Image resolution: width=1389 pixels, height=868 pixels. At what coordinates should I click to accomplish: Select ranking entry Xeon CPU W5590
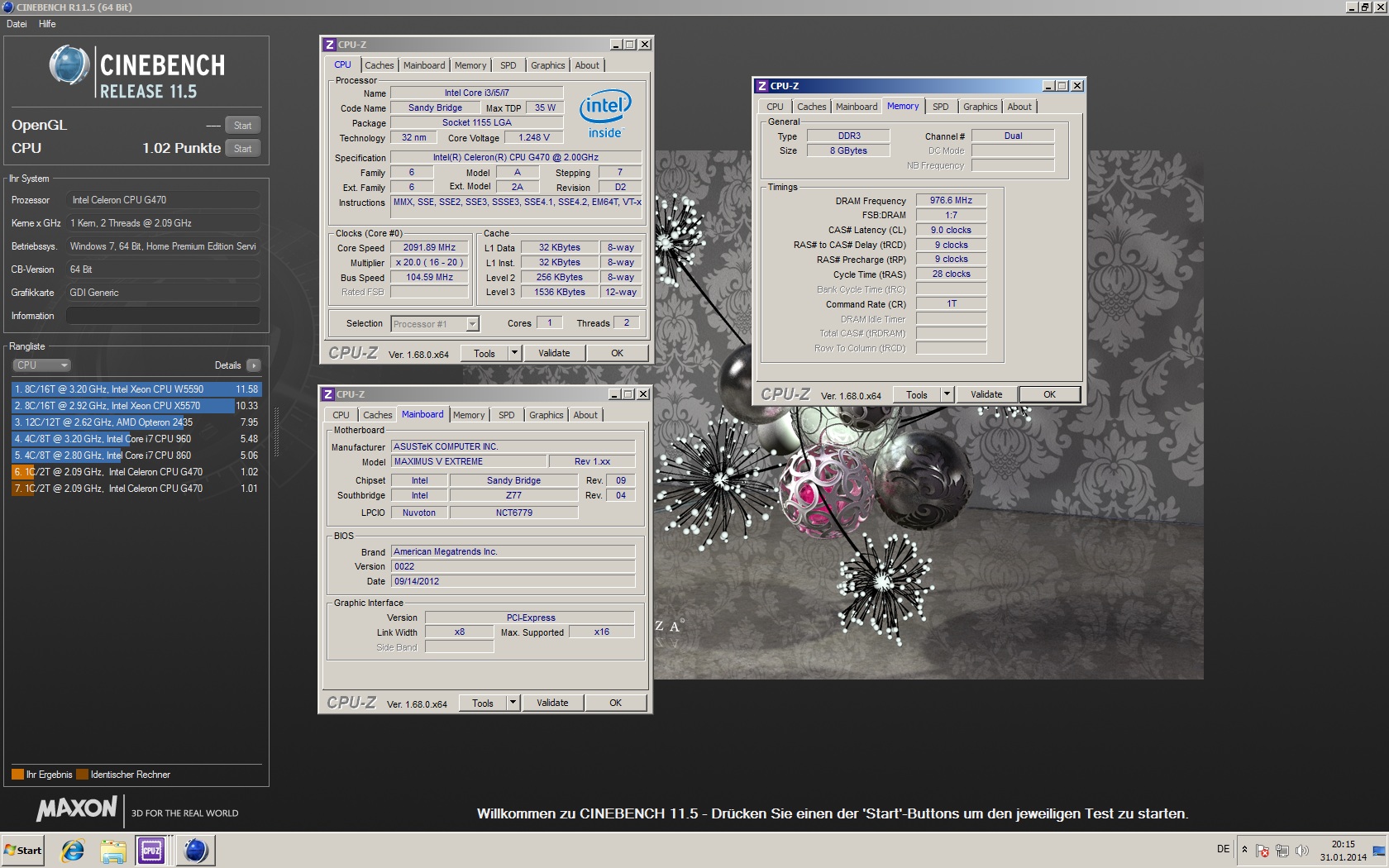(136, 389)
